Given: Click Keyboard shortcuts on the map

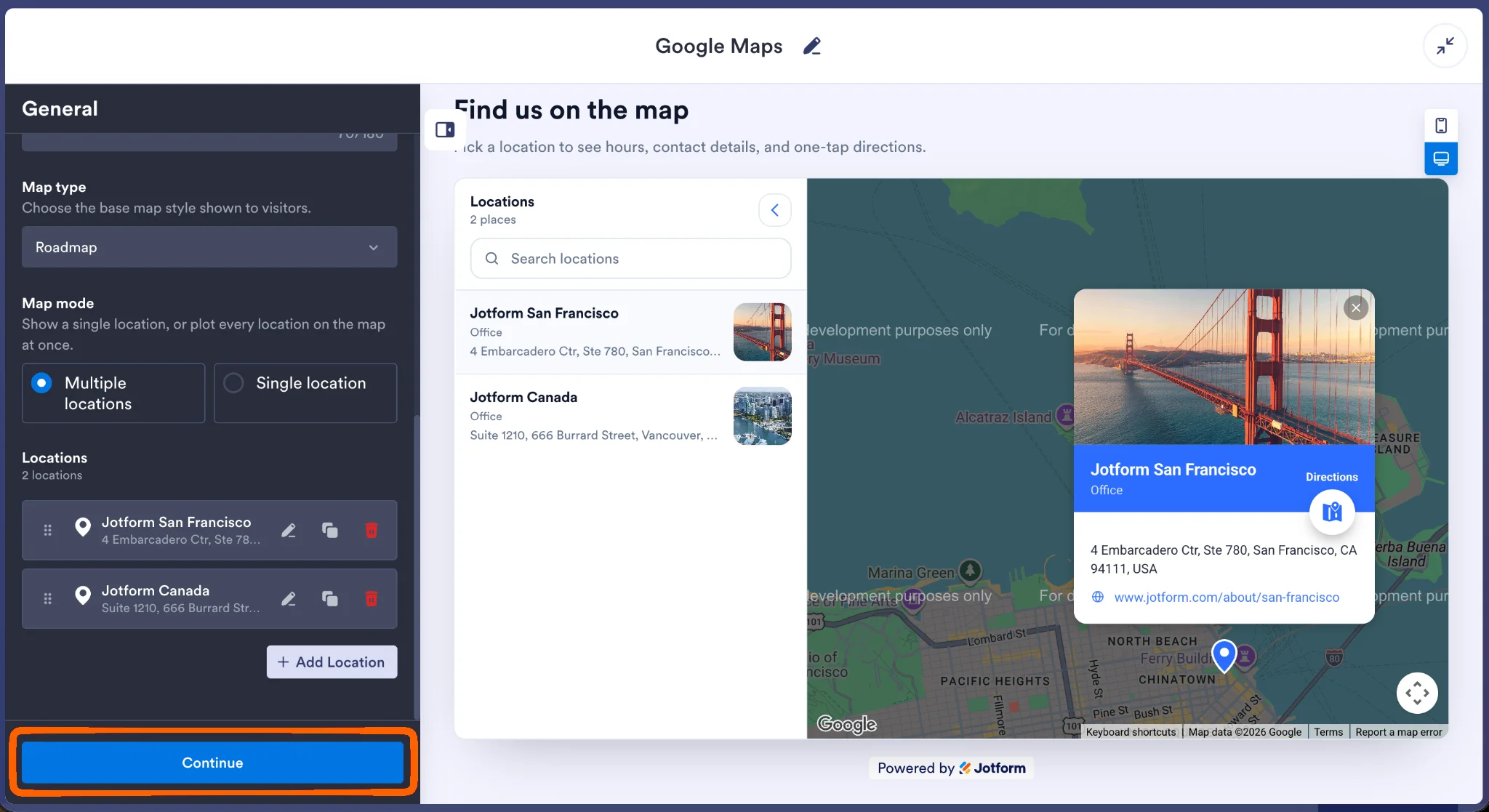Looking at the screenshot, I should (1131, 732).
